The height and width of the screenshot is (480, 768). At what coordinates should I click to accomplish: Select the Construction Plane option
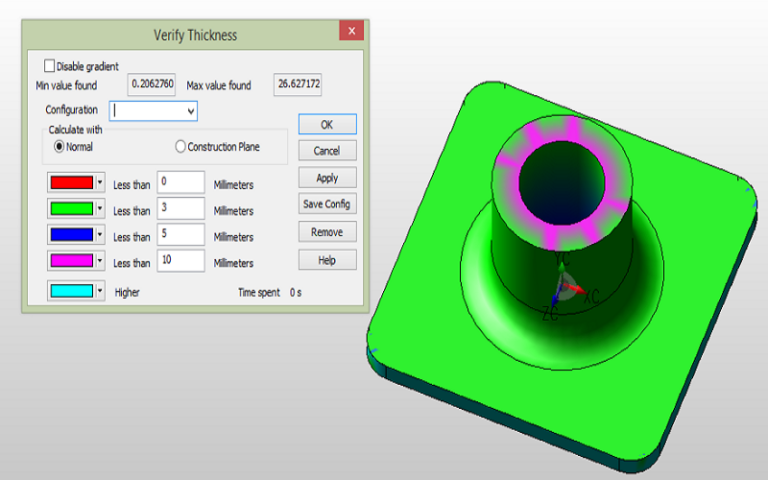[180, 146]
